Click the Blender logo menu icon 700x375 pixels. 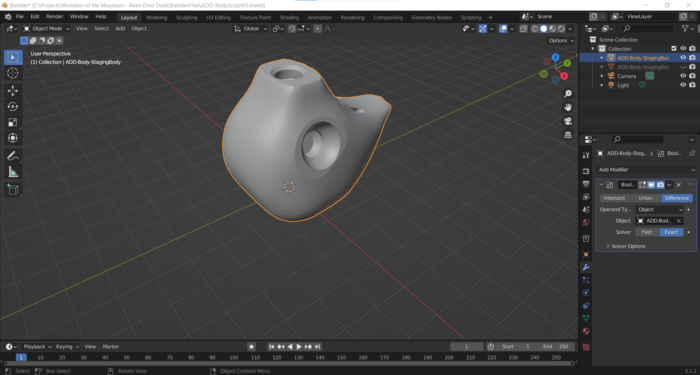[8, 17]
